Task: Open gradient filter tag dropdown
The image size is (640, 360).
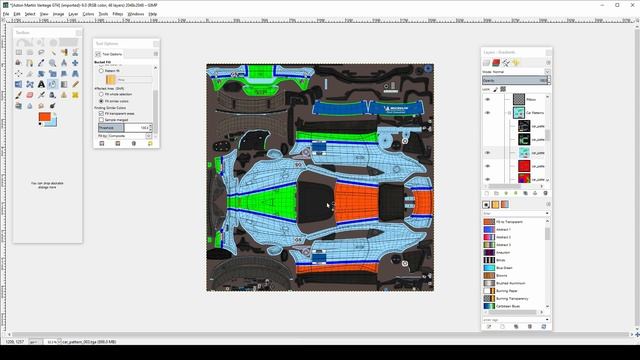Action: [547, 213]
